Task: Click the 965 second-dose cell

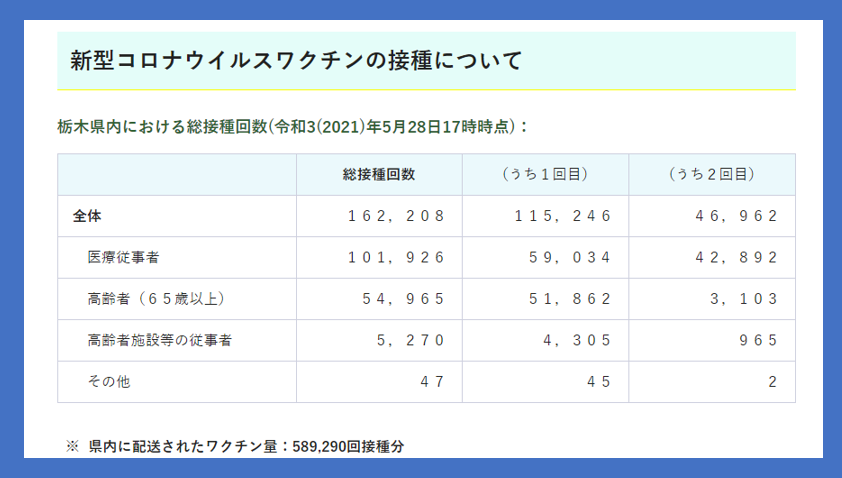Action: (x=759, y=340)
